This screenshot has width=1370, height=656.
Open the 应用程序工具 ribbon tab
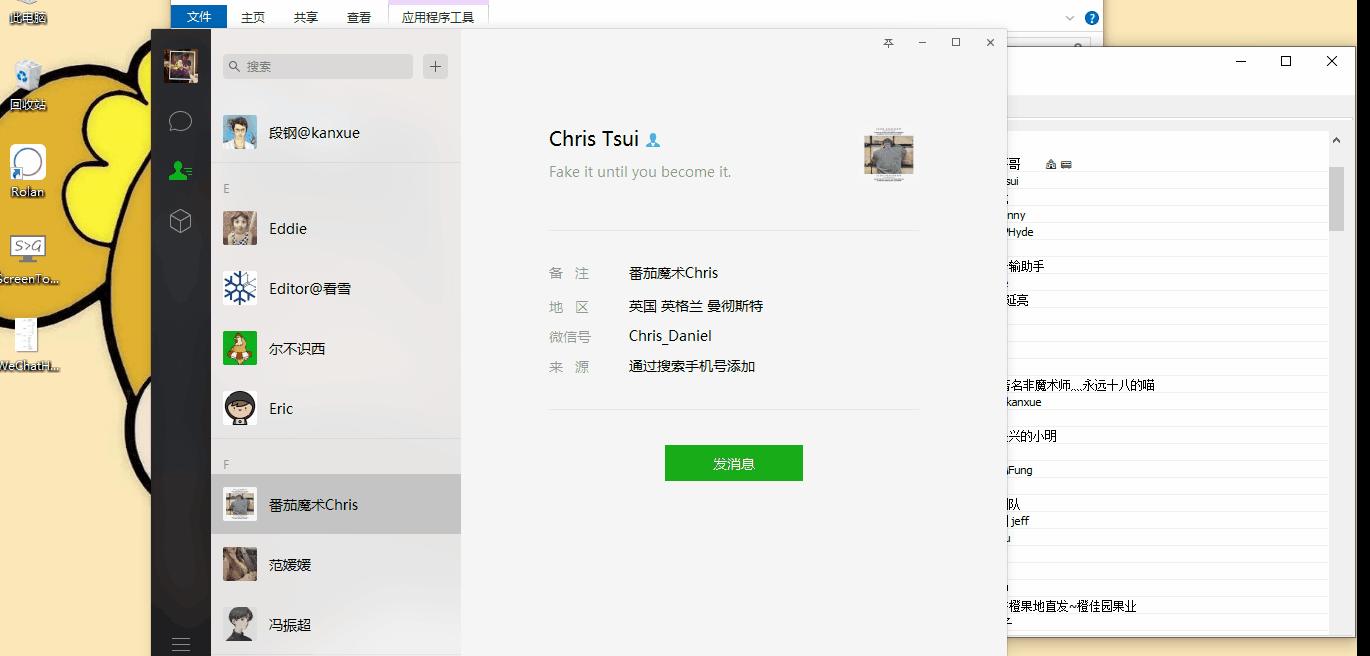click(x=438, y=17)
